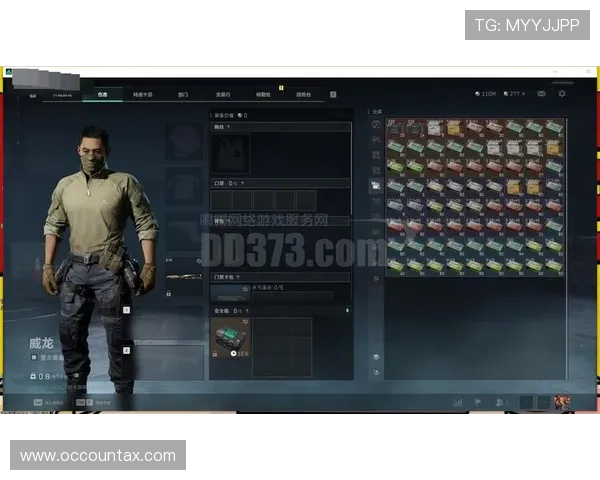
Task: Click the 277 currency balance
Action: pyautogui.click(x=512, y=94)
